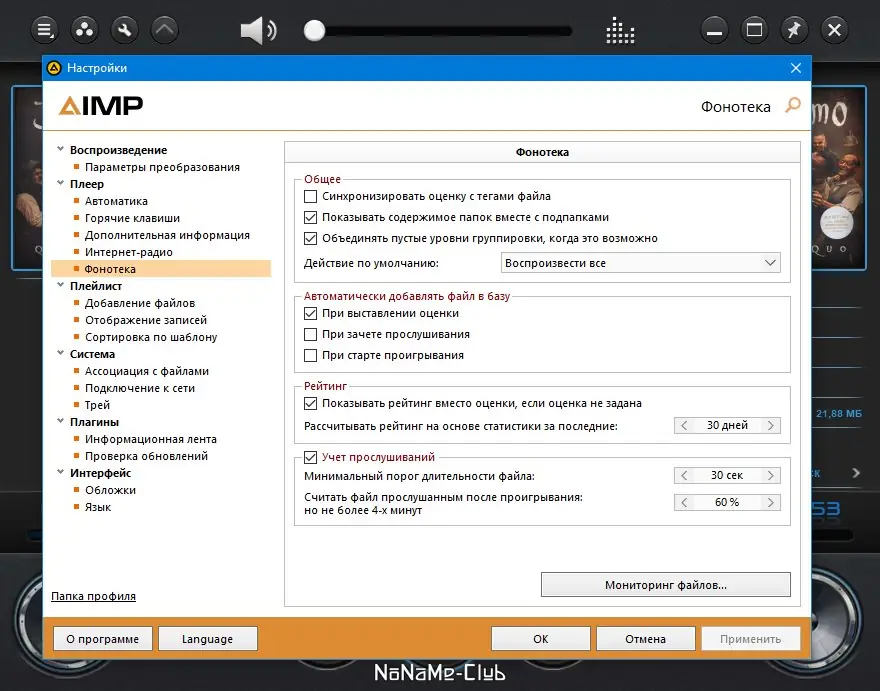The image size is (880, 691).
Task: Click the AIMP logo in settings header
Action: [101, 106]
